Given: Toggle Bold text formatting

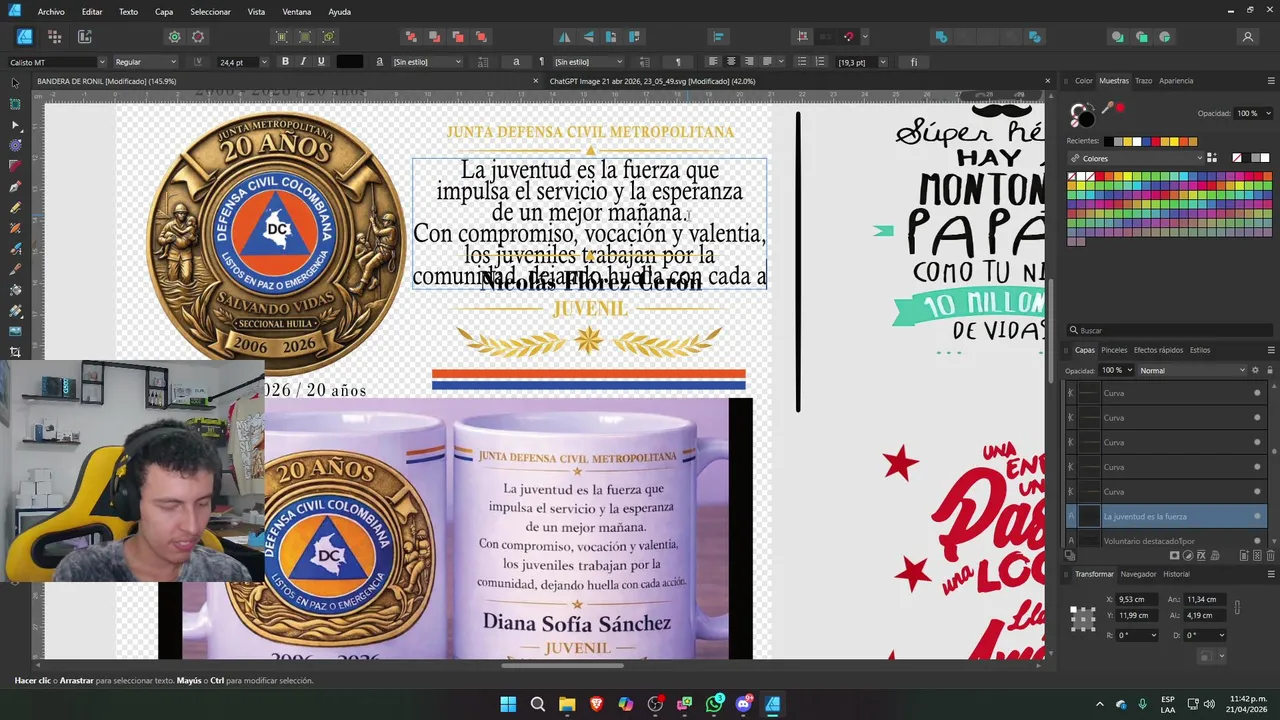Looking at the screenshot, I should pos(285,62).
